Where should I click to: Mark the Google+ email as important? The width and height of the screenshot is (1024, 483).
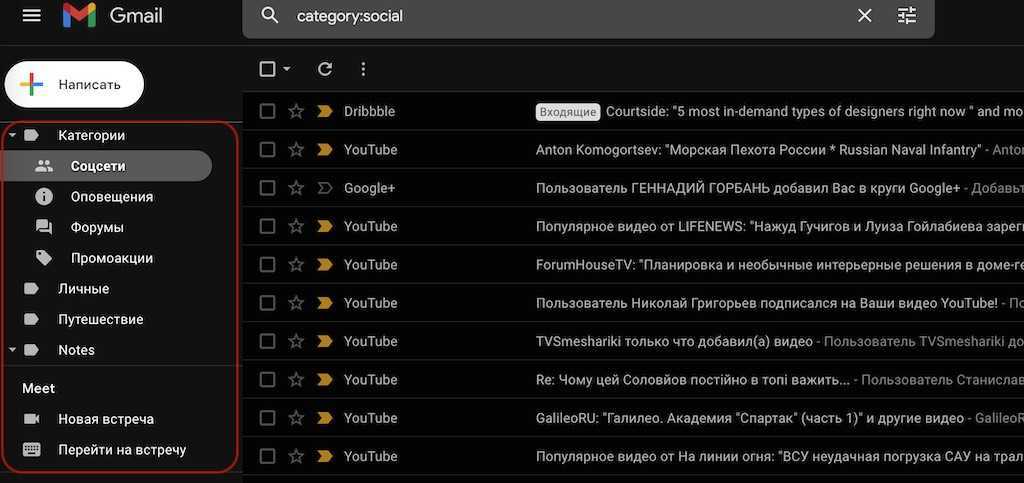(x=325, y=188)
